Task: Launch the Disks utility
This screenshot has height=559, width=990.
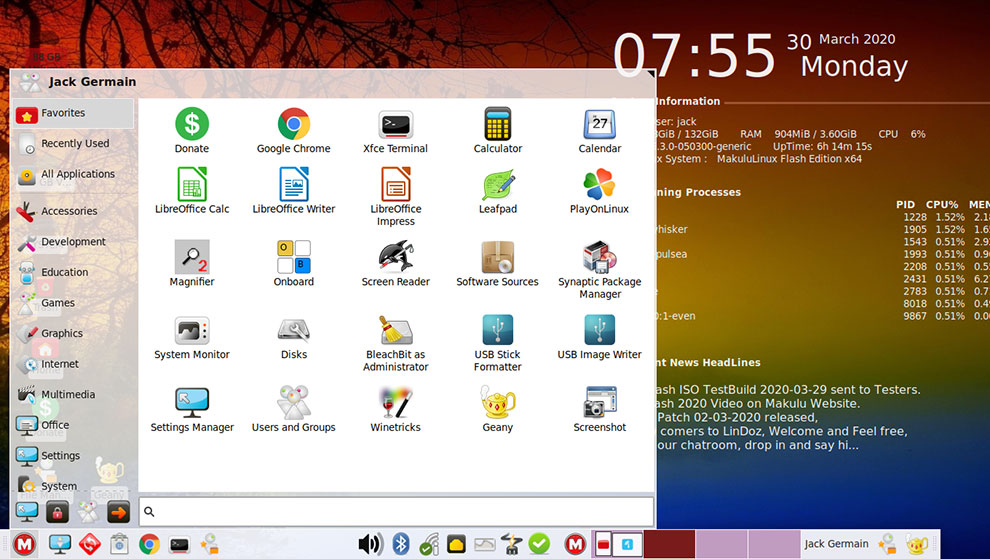Action: (x=294, y=337)
